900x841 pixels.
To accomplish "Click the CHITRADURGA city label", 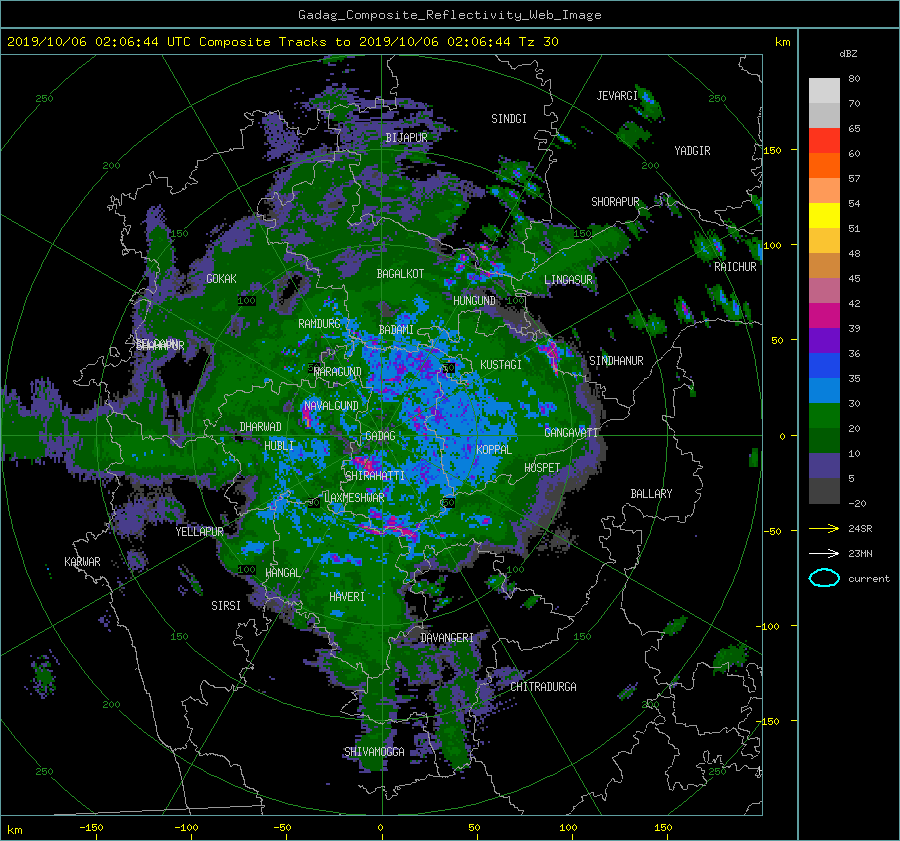I will point(543,687).
